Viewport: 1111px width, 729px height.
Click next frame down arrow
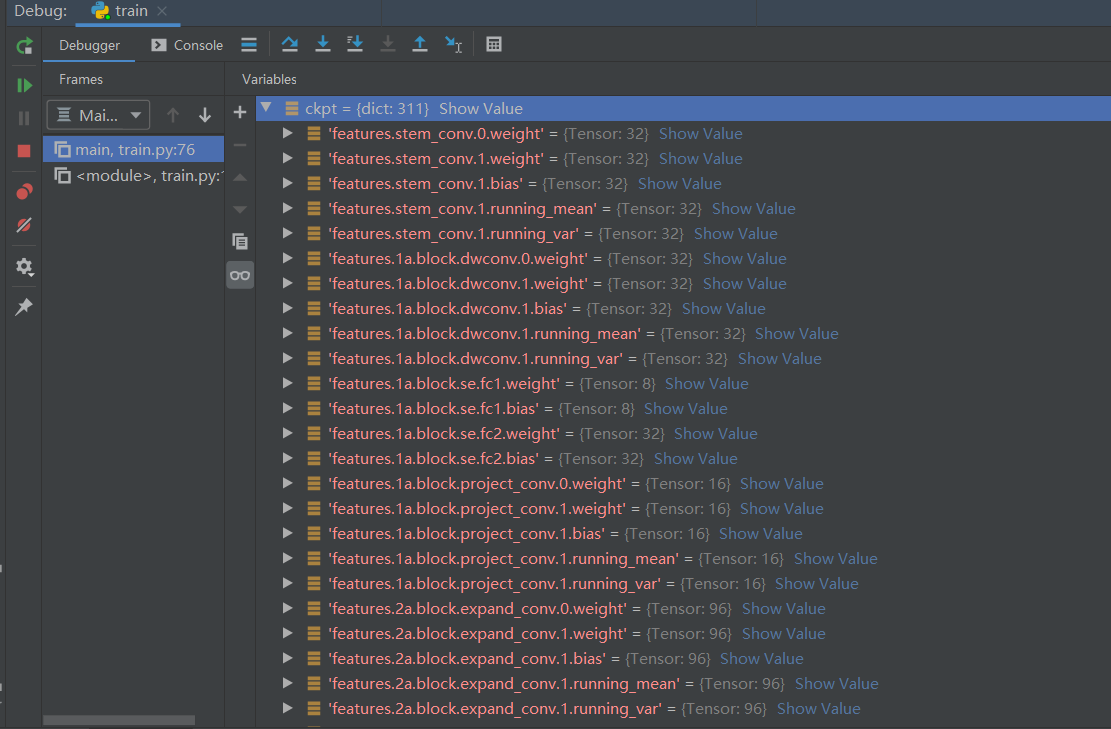205,115
